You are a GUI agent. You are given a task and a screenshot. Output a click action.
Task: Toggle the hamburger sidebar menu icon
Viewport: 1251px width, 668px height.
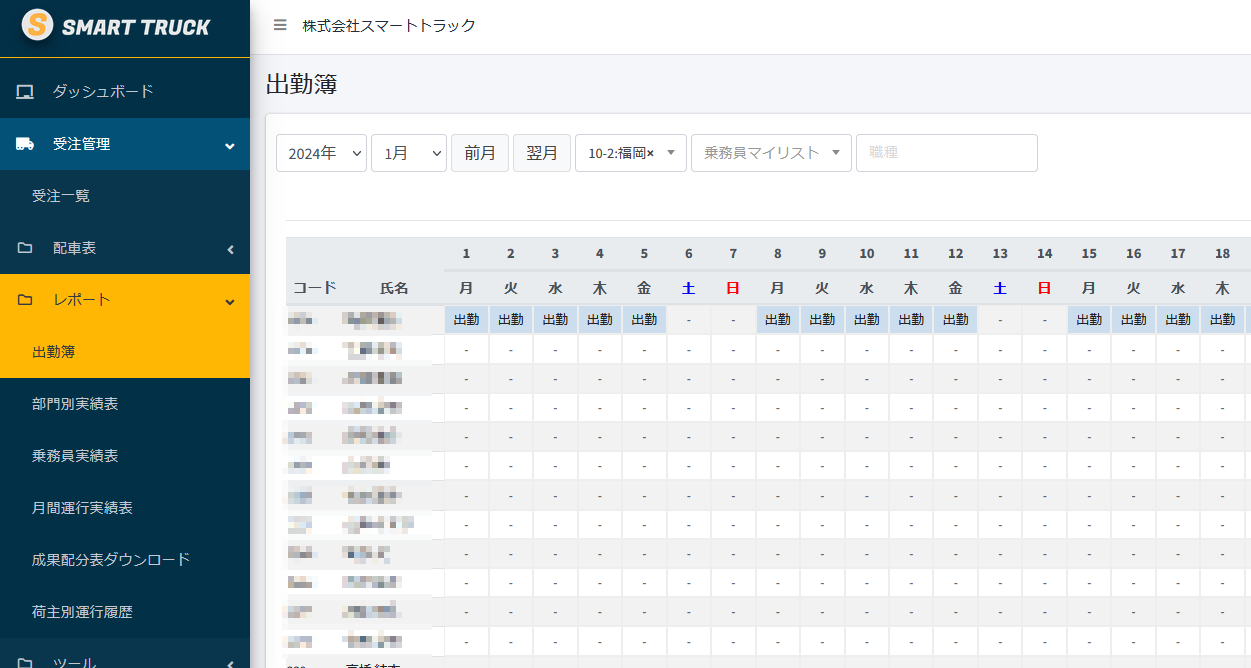pyautogui.click(x=280, y=26)
